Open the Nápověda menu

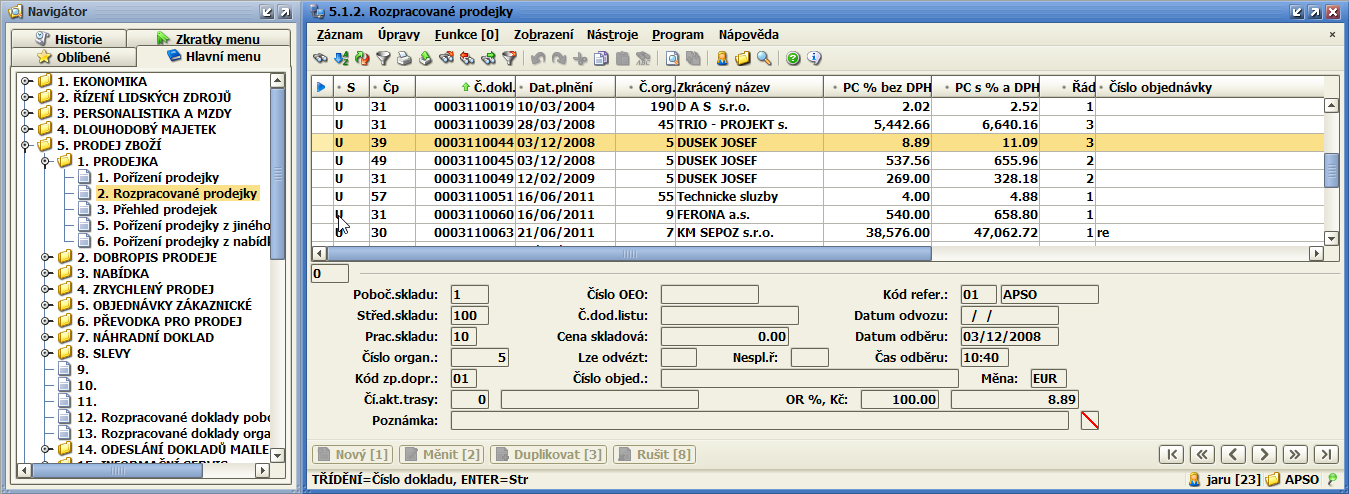748,34
